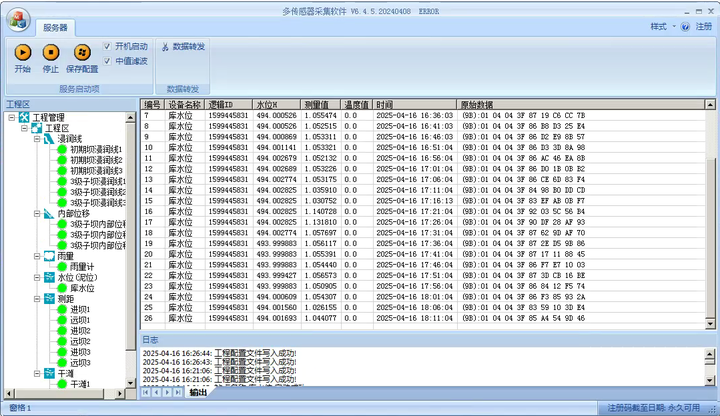
Task: Click green status dot of 初期坝浸润线1
Action: (62, 149)
